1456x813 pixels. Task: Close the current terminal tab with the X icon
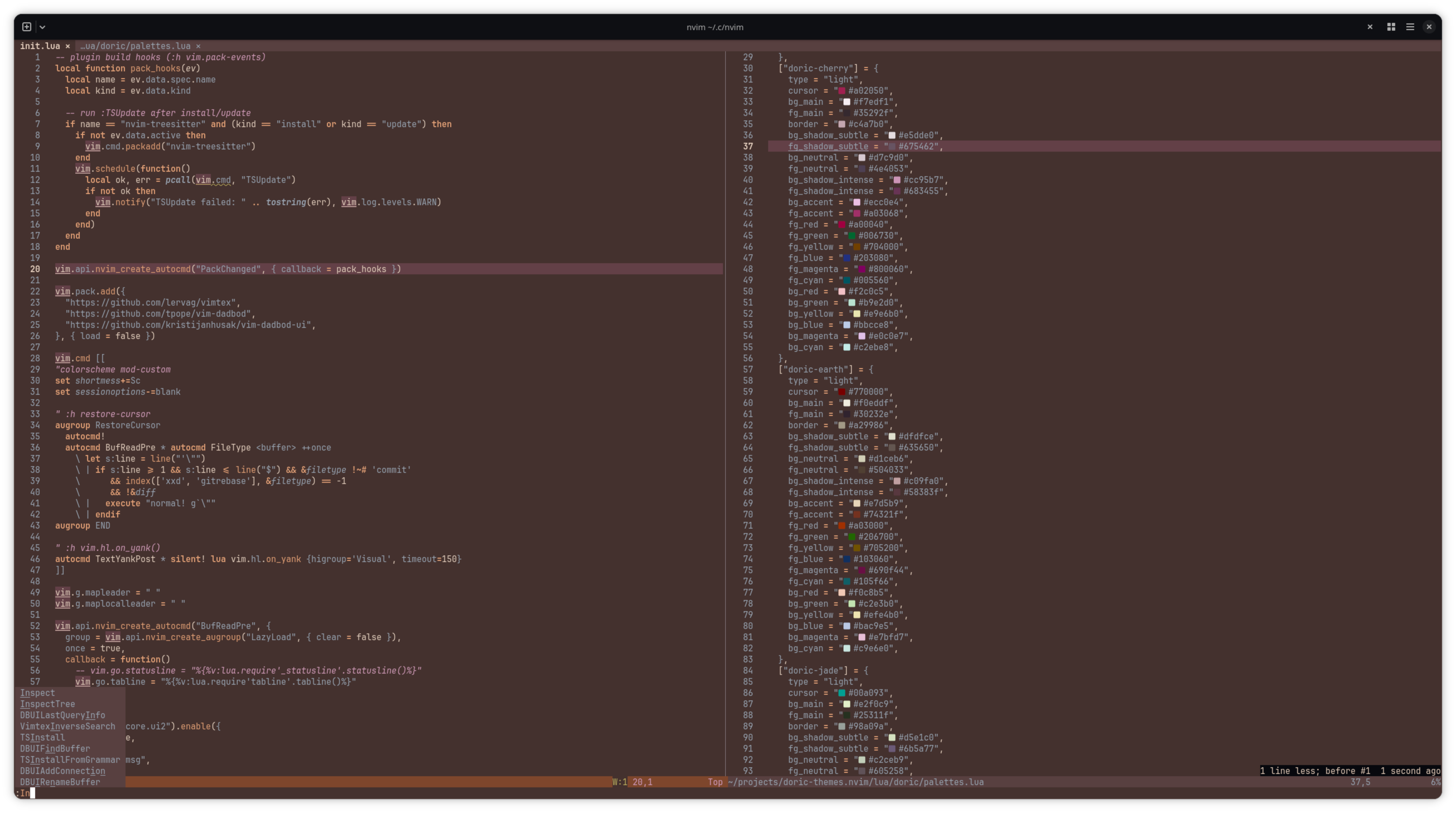click(1370, 26)
